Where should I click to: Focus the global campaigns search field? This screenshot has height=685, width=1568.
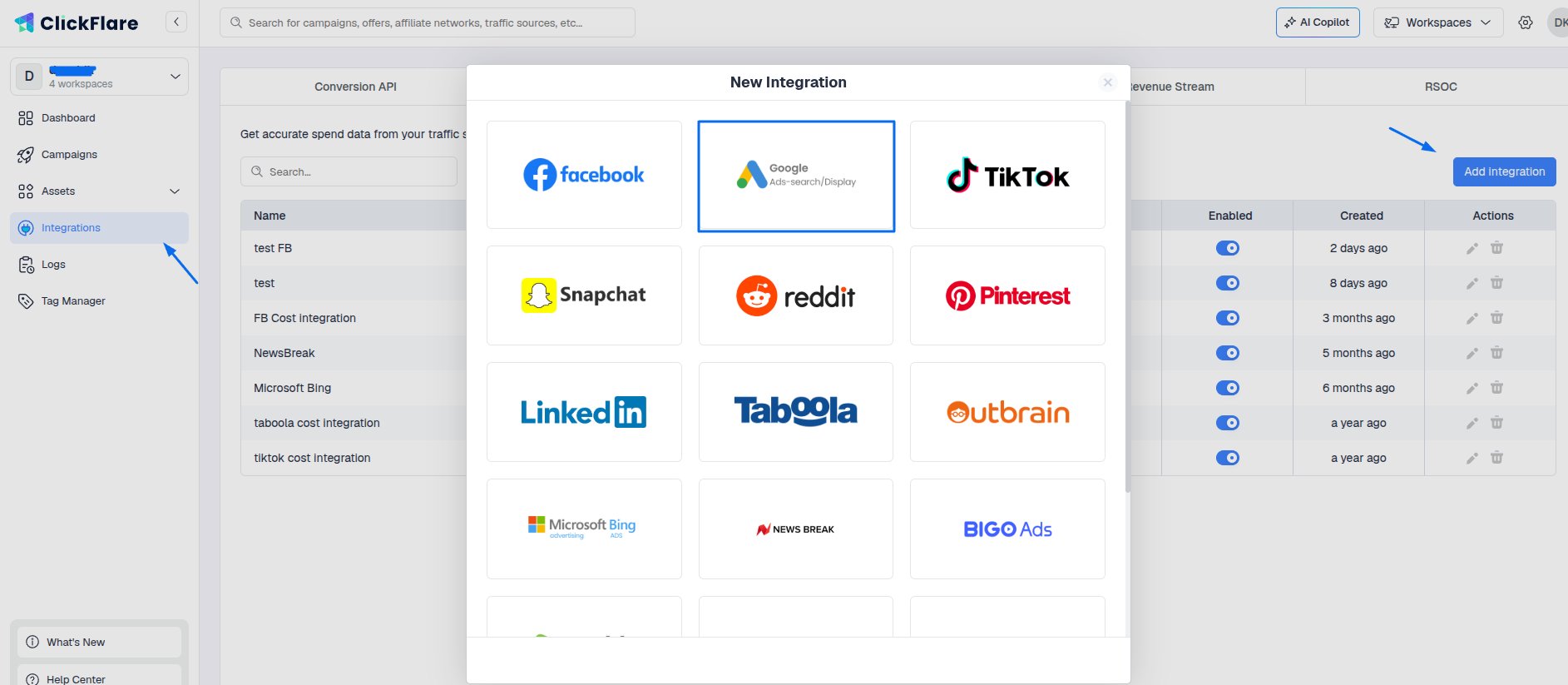click(428, 22)
